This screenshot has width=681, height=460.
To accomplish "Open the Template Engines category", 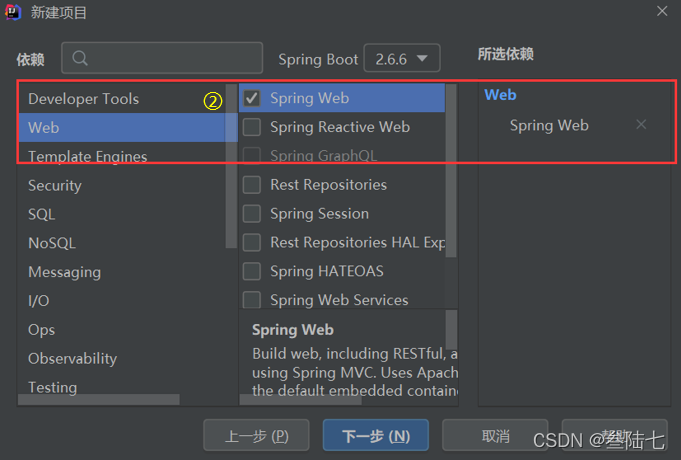I will click(x=122, y=156).
